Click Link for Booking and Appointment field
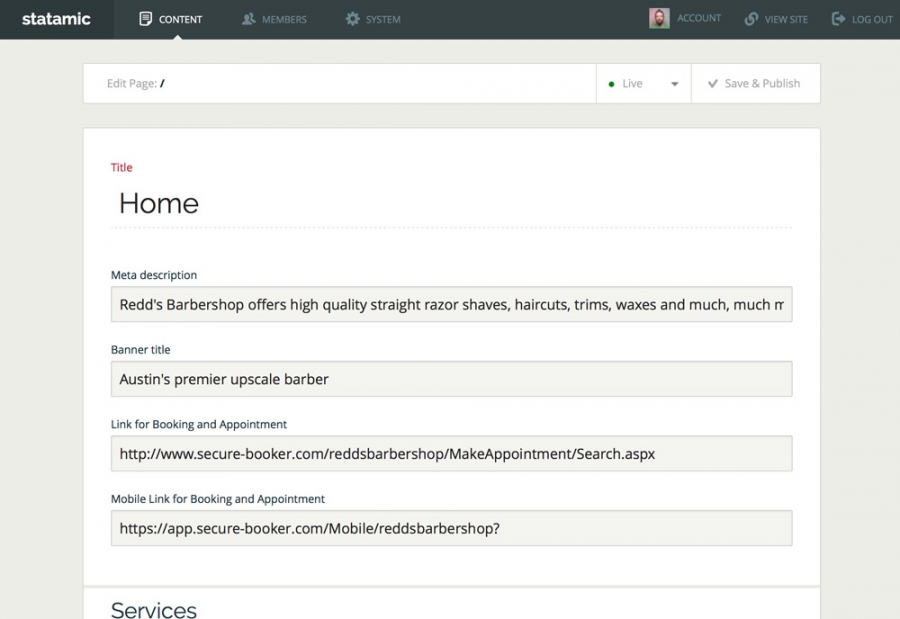 click(x=451, y=454)
